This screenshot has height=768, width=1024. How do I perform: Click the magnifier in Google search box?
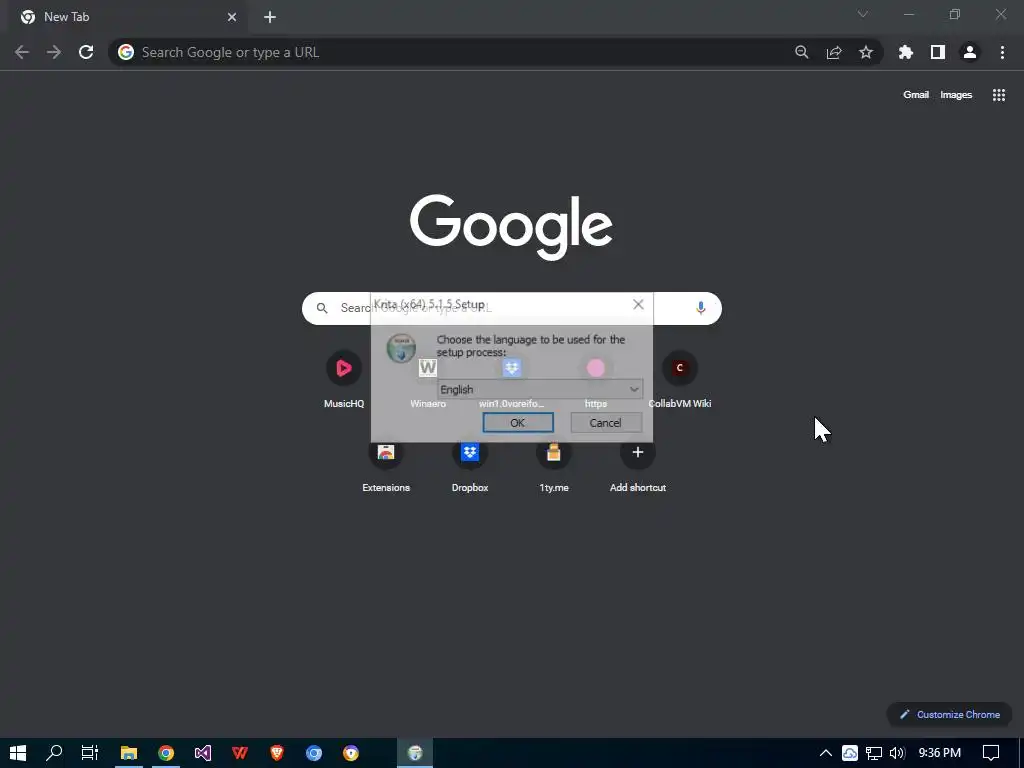[322, 308]
